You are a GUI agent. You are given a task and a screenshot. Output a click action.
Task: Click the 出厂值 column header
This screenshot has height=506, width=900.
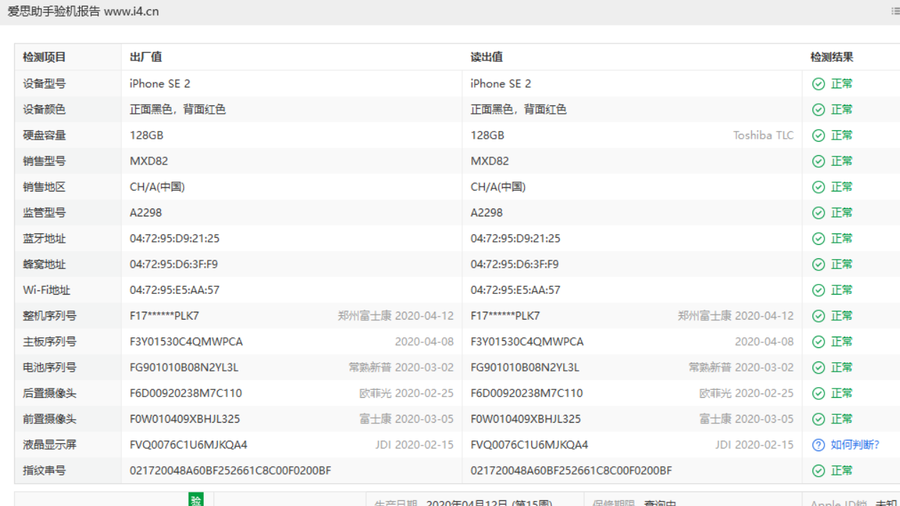tap(146, 57)
